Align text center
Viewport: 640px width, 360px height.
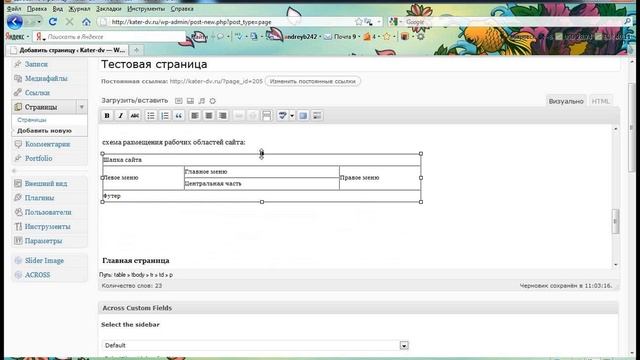[x=209, y=116]
